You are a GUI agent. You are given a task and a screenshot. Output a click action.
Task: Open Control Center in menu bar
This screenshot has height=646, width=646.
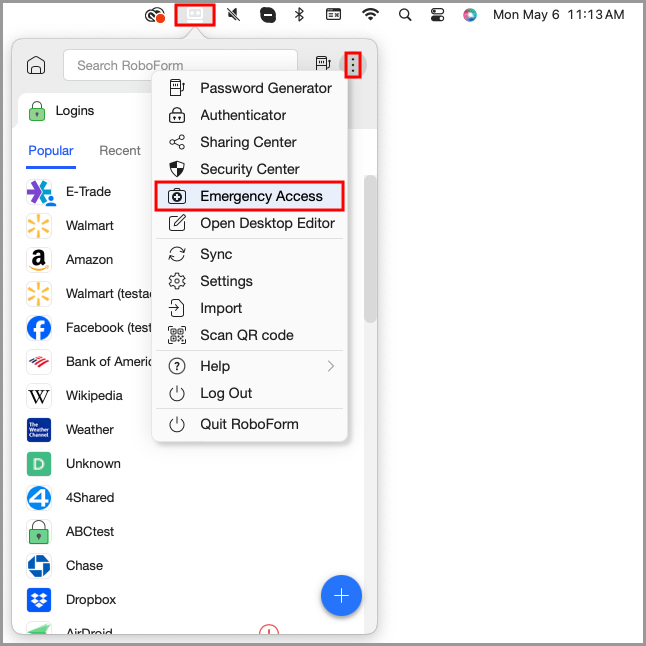pos(437,15)
